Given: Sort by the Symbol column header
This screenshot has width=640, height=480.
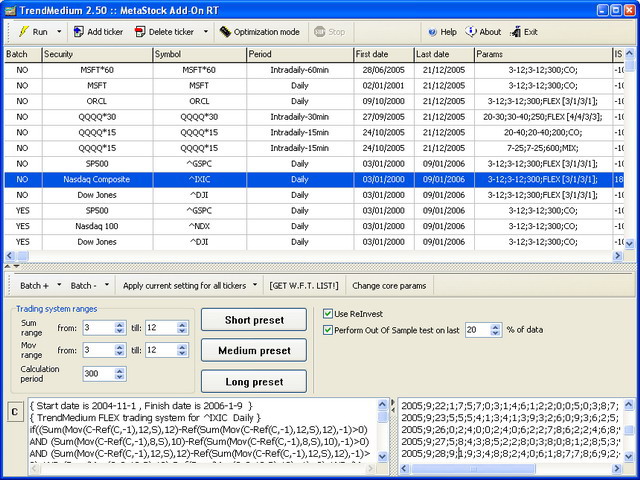Looking at the screenshot, I should point(200,54).
